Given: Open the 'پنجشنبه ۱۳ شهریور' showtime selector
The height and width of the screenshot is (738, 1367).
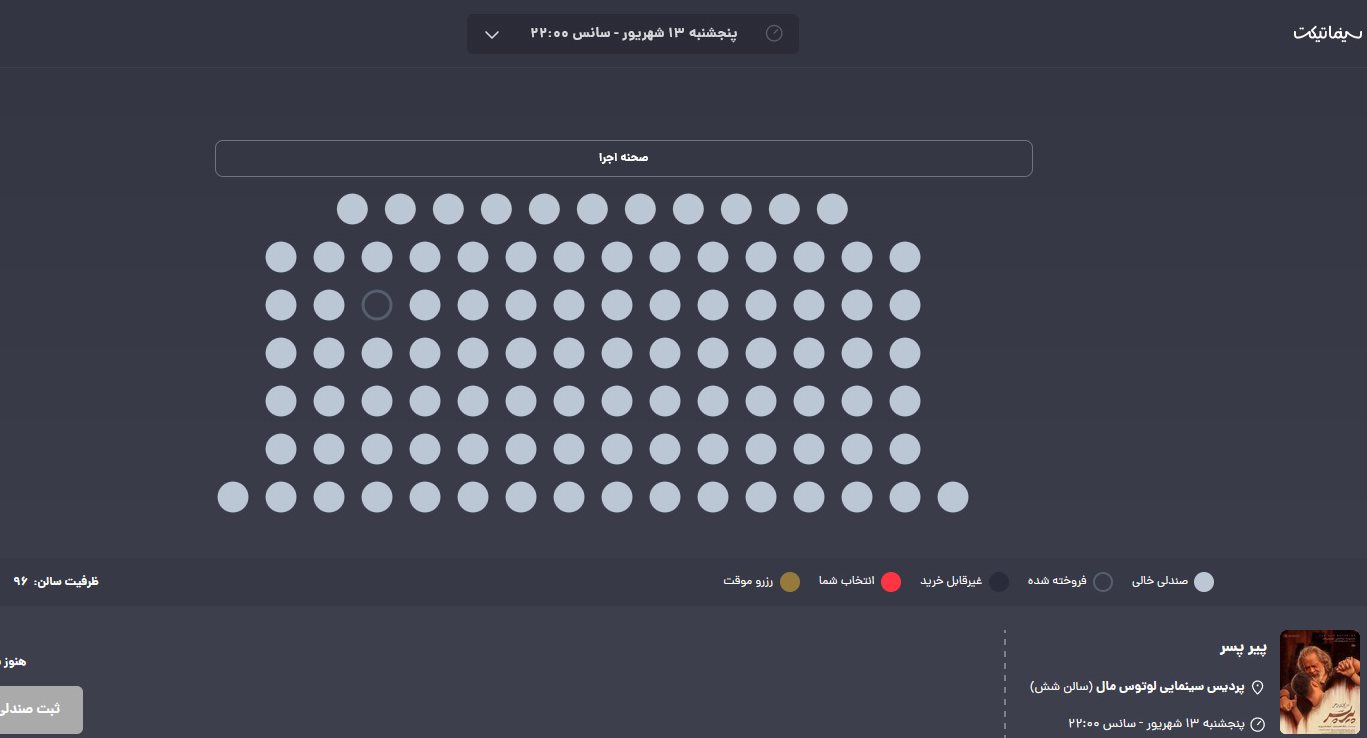Looking at the screenshot, I should click(632, 34).
